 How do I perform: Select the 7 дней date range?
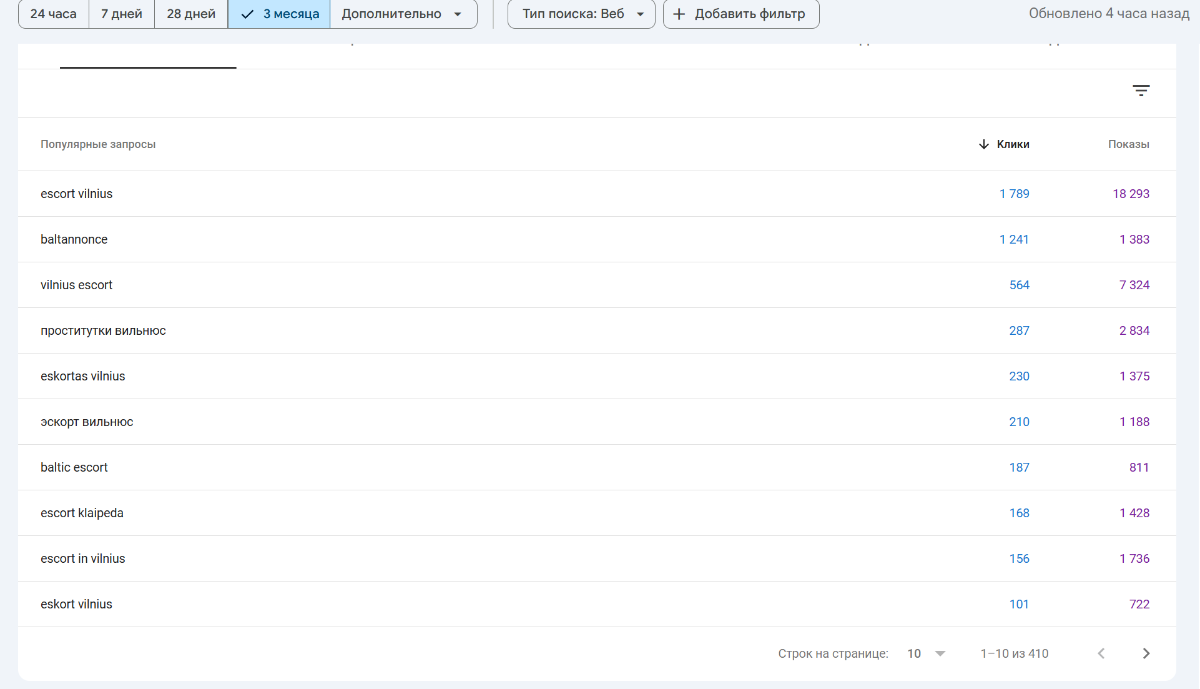(121, 14)
